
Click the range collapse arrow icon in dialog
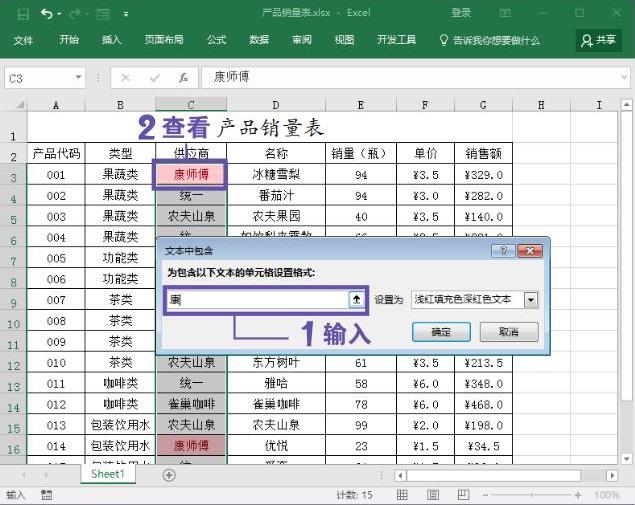[356, 300]
